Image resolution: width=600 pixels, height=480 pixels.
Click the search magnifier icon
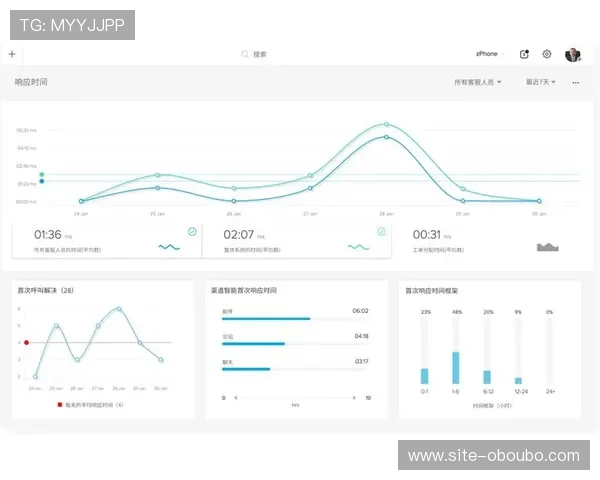click(245, 54)
